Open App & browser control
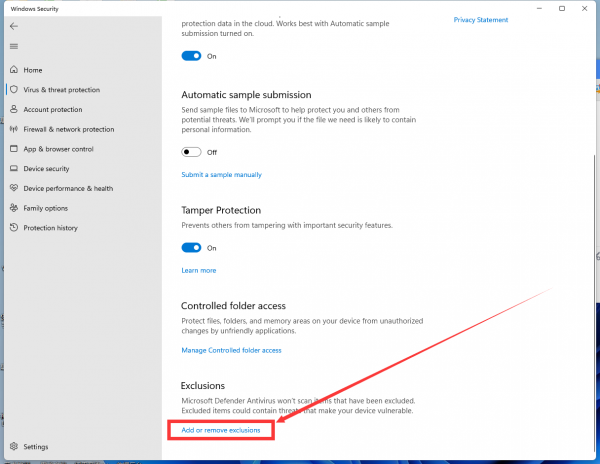 (59, 149)
